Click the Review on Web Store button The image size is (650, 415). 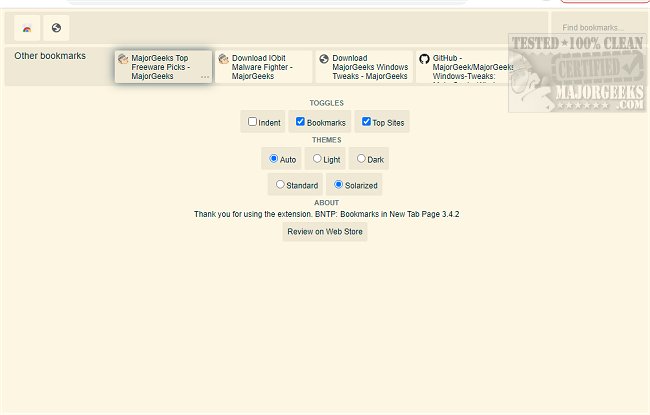[325, 232]
